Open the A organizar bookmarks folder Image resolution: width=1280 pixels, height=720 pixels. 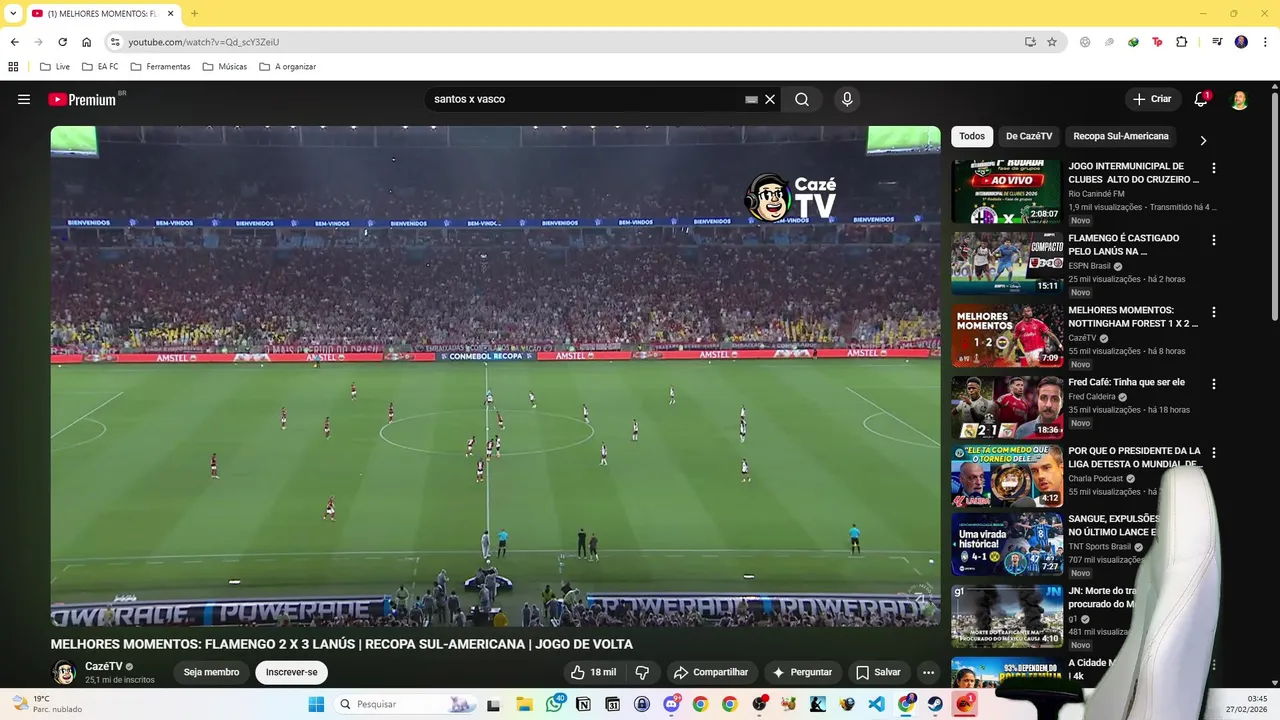click(287, 67)
